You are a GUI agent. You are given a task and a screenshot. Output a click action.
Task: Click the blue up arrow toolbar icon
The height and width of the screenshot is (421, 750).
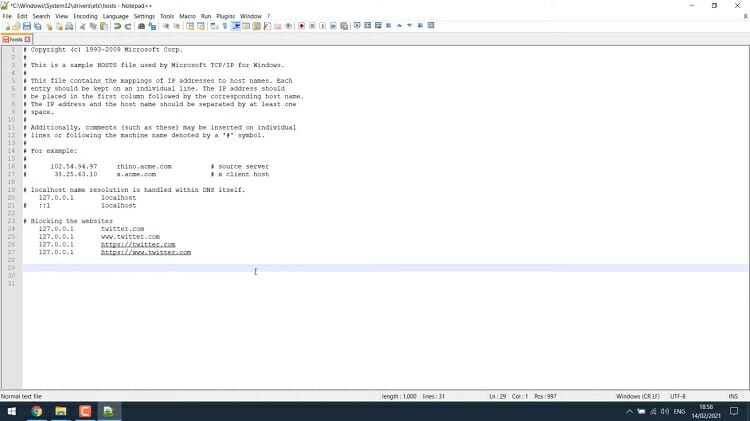click(399, 25)
